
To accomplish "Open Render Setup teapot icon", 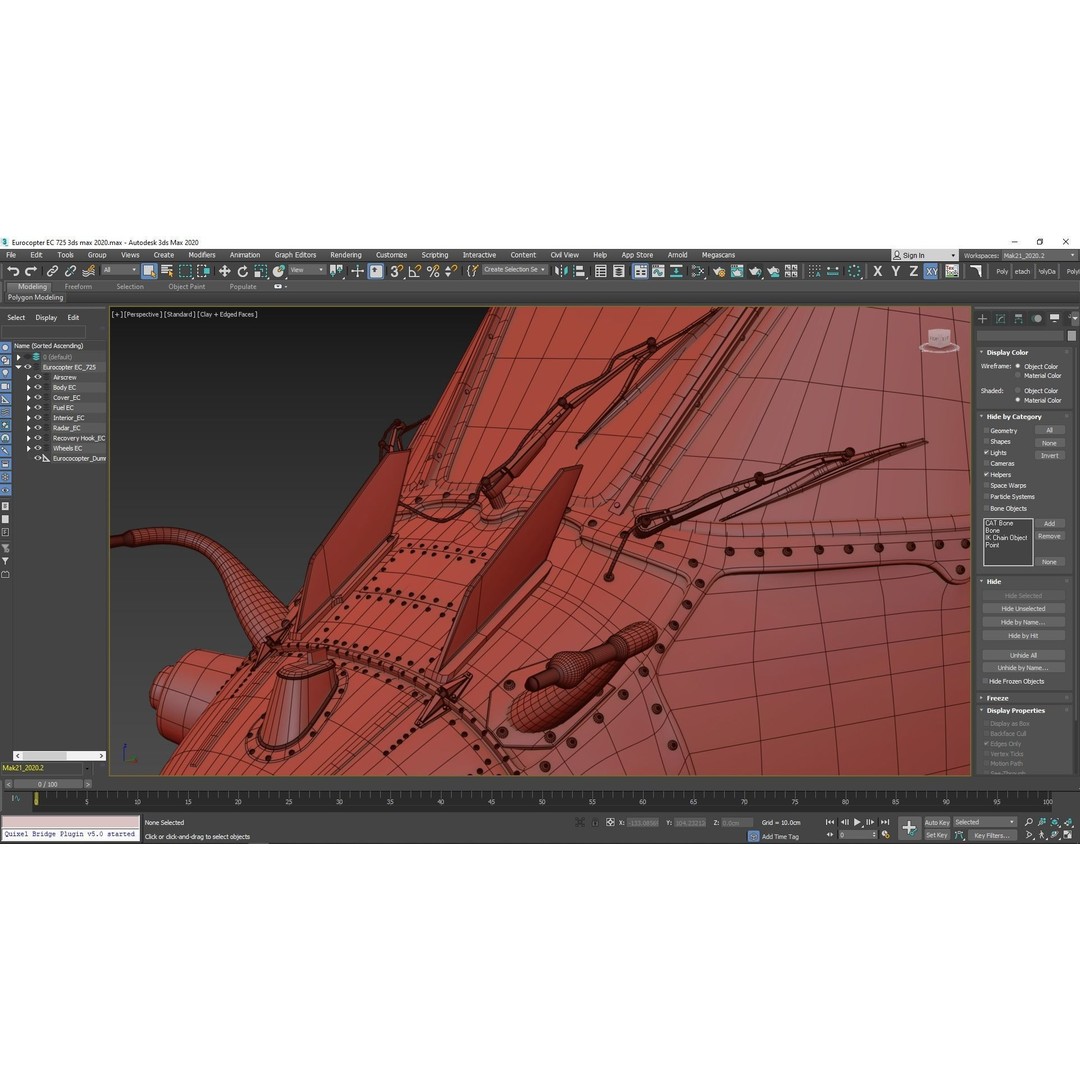I will (x=719, y=271).
